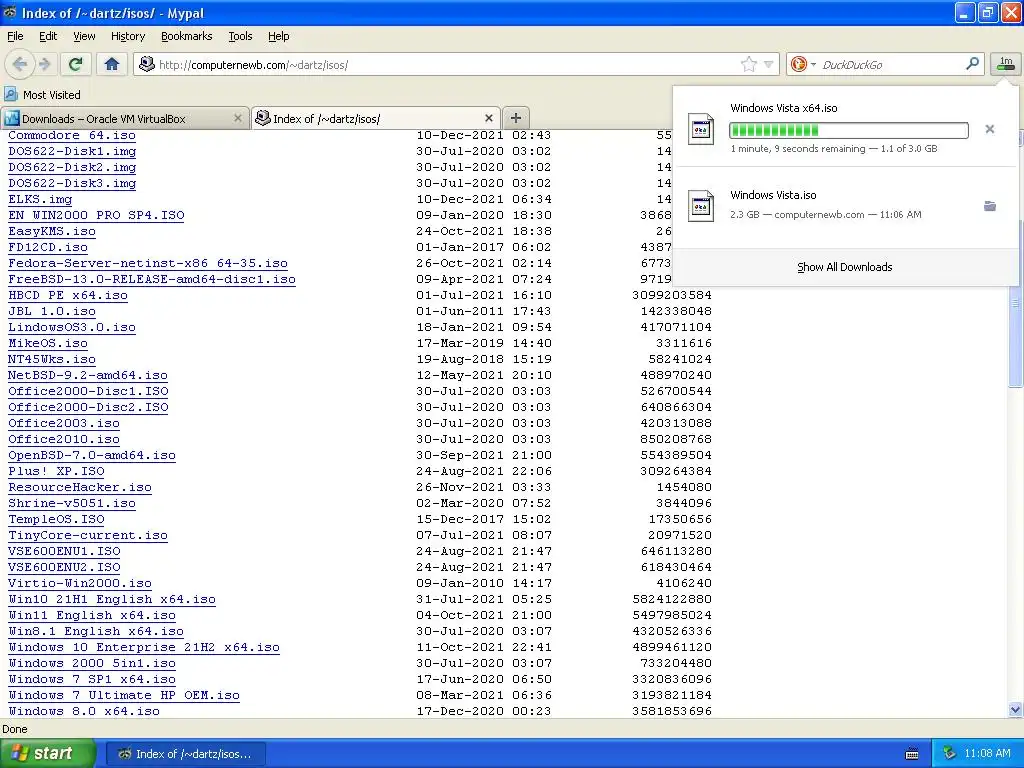
Task: Click the Windows Vista.iso file icon
Action: tap(701, 206)
